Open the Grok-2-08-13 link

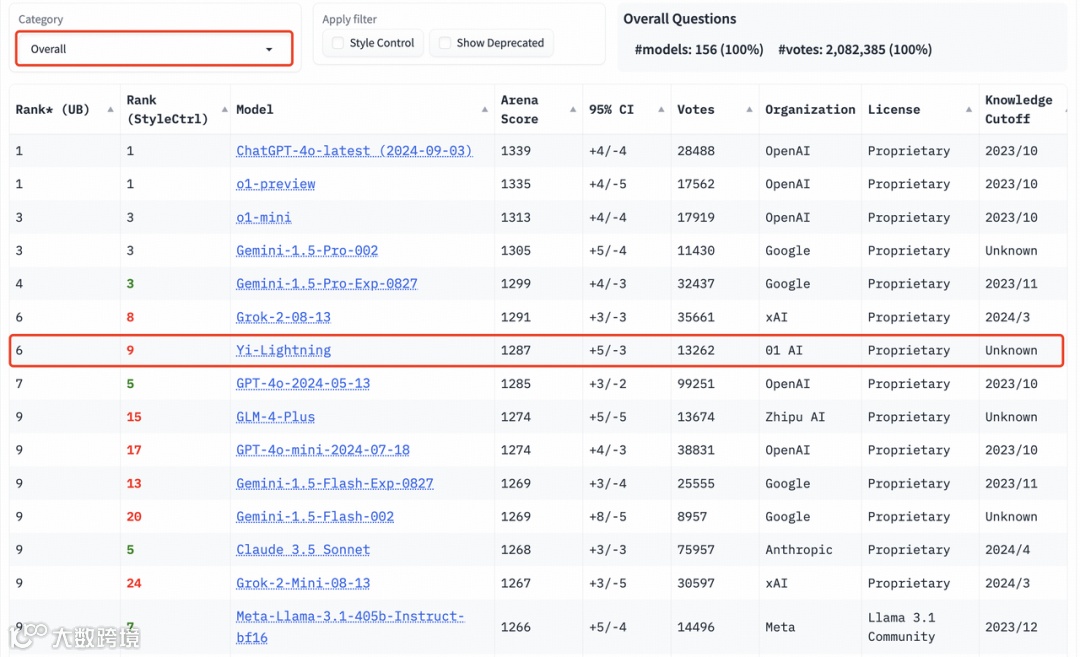pos(283,317)
